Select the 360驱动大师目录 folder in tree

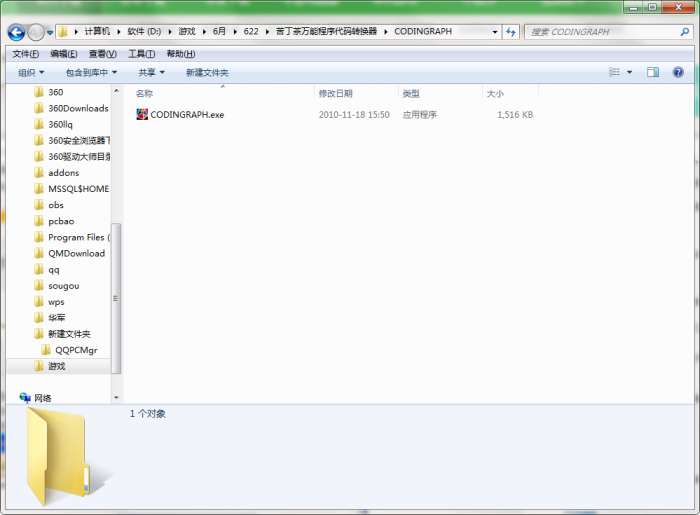click(x=71, y=157)
